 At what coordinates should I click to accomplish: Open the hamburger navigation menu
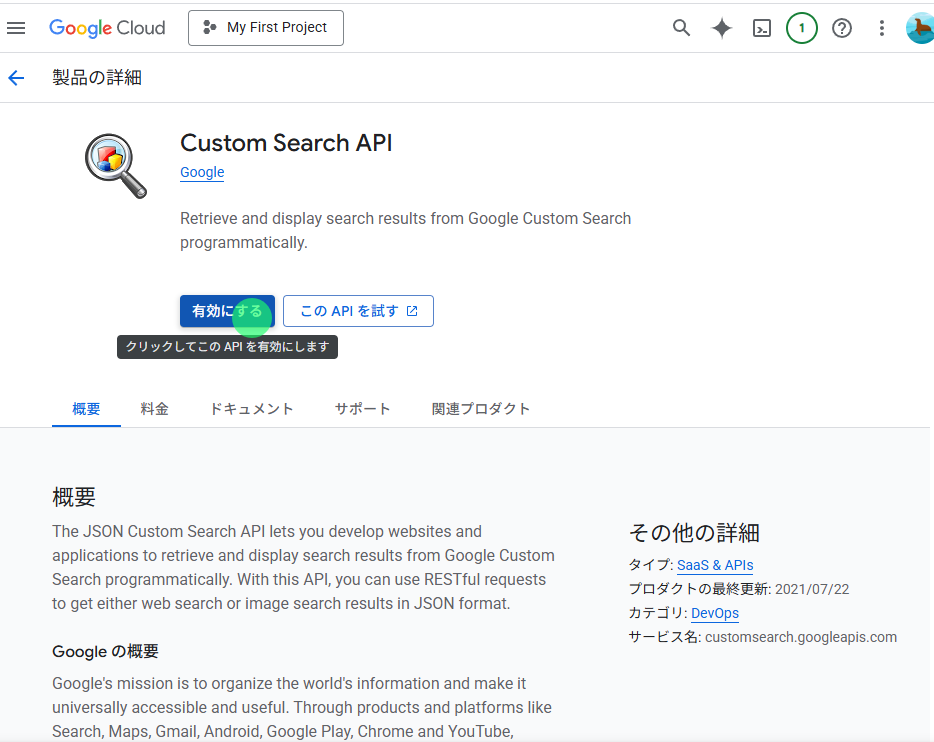[x=16, y=28]
